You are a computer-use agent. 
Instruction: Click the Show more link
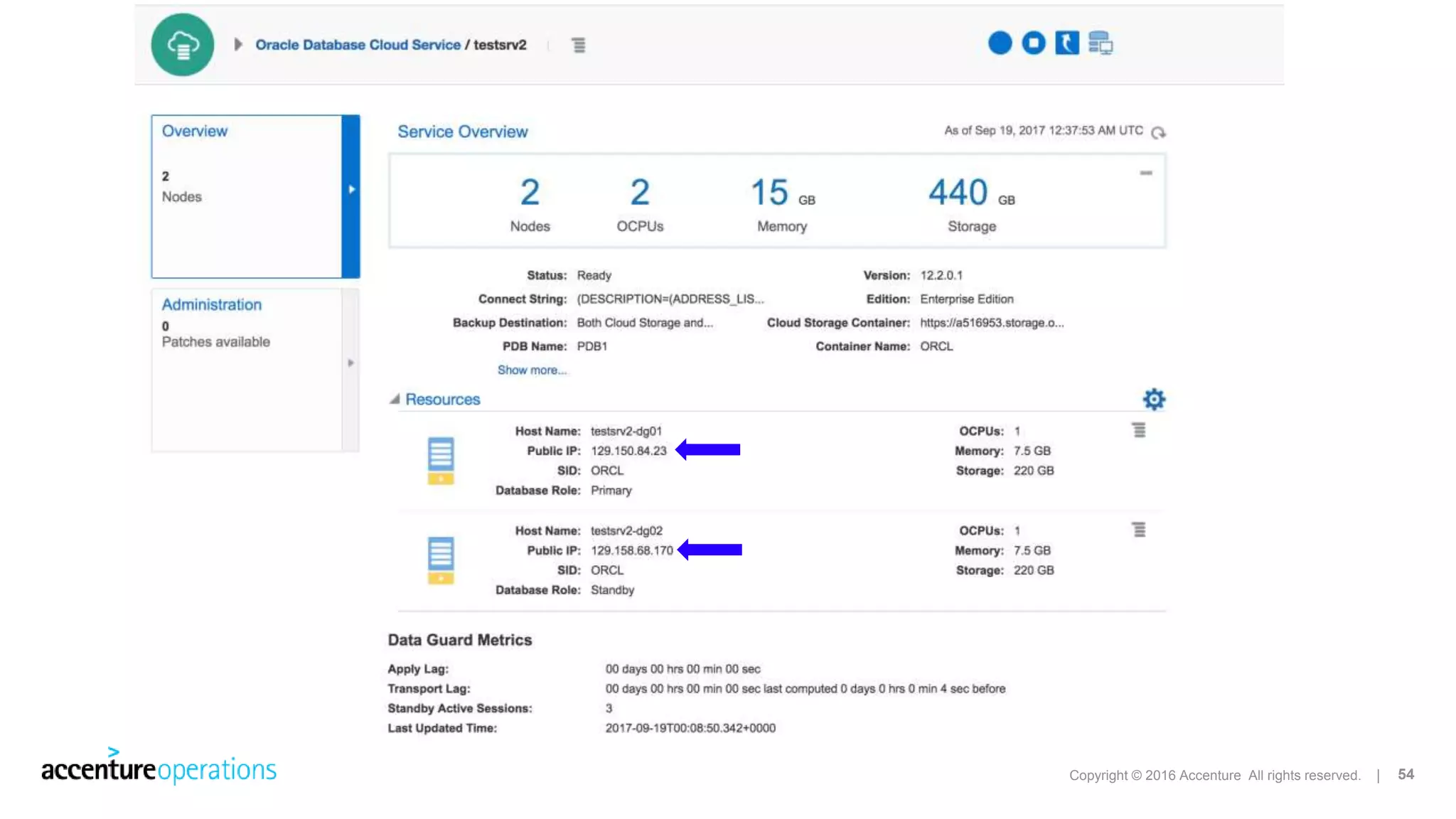tap(532, 370)
